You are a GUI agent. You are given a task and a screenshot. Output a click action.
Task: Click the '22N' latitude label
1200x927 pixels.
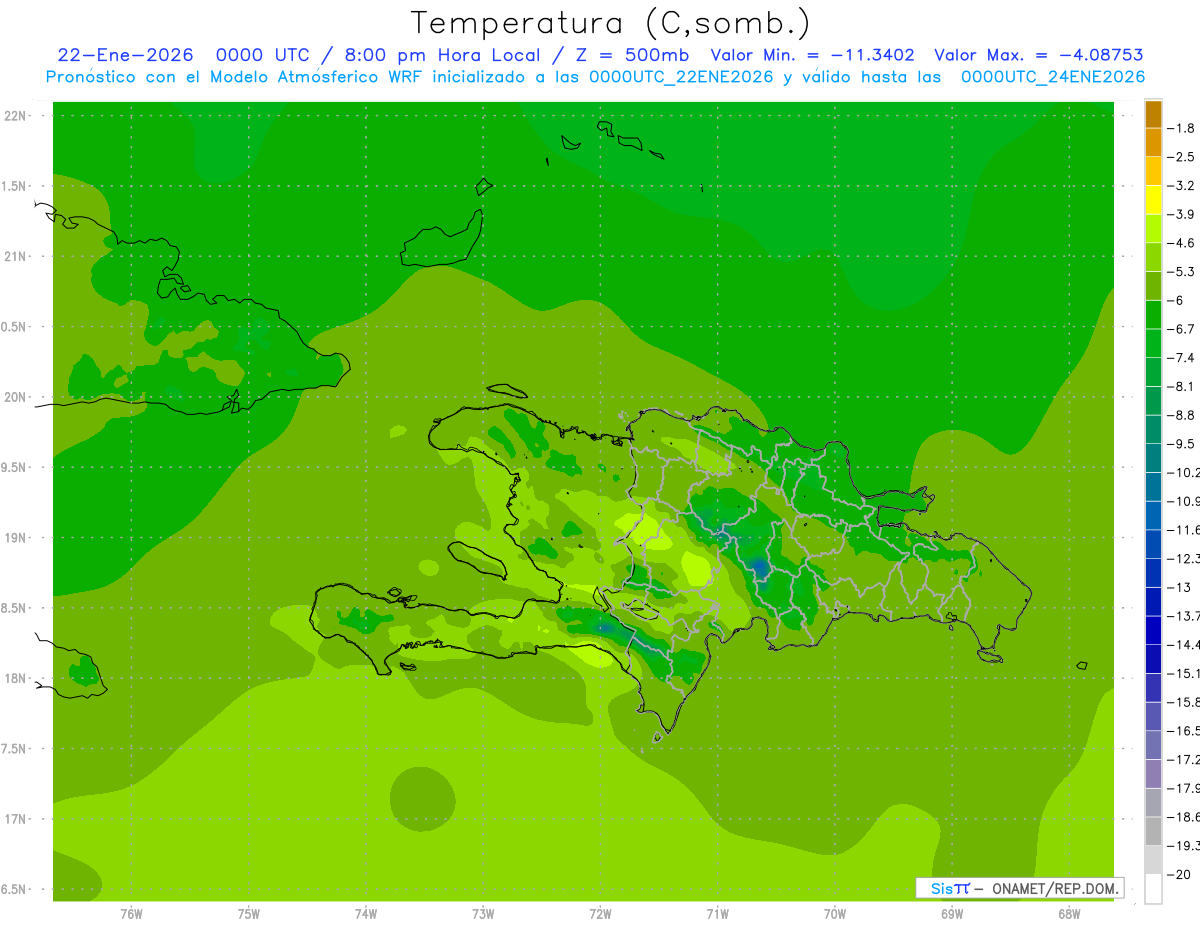coord(17,115)
